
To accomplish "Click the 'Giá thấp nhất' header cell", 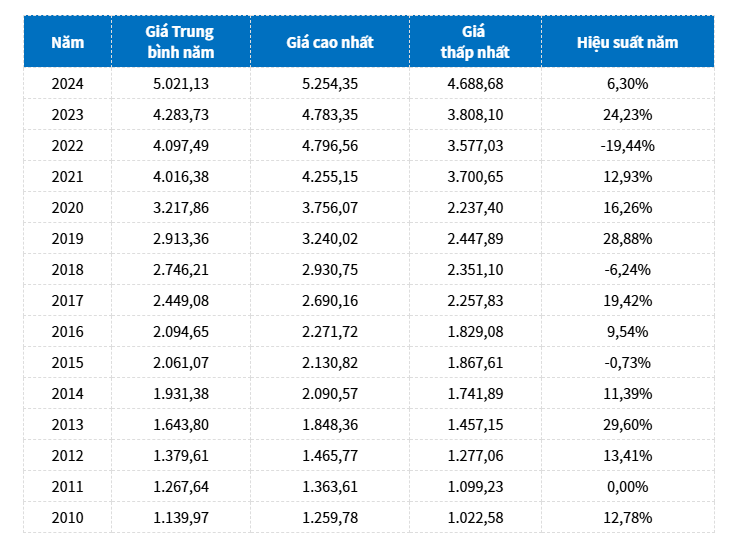I will (475, 42).
